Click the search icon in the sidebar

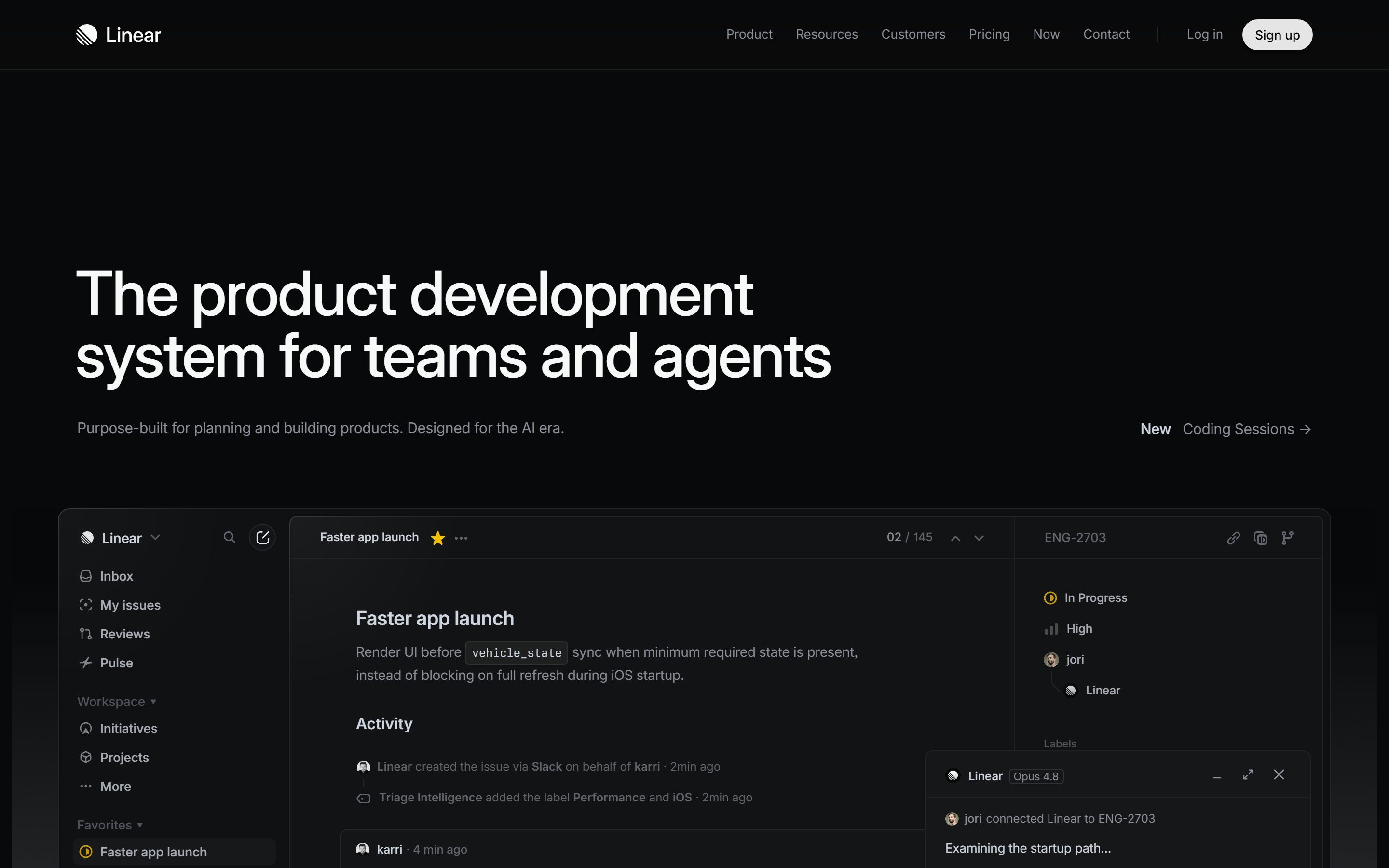pyautogui.click(x=229, y=537)
